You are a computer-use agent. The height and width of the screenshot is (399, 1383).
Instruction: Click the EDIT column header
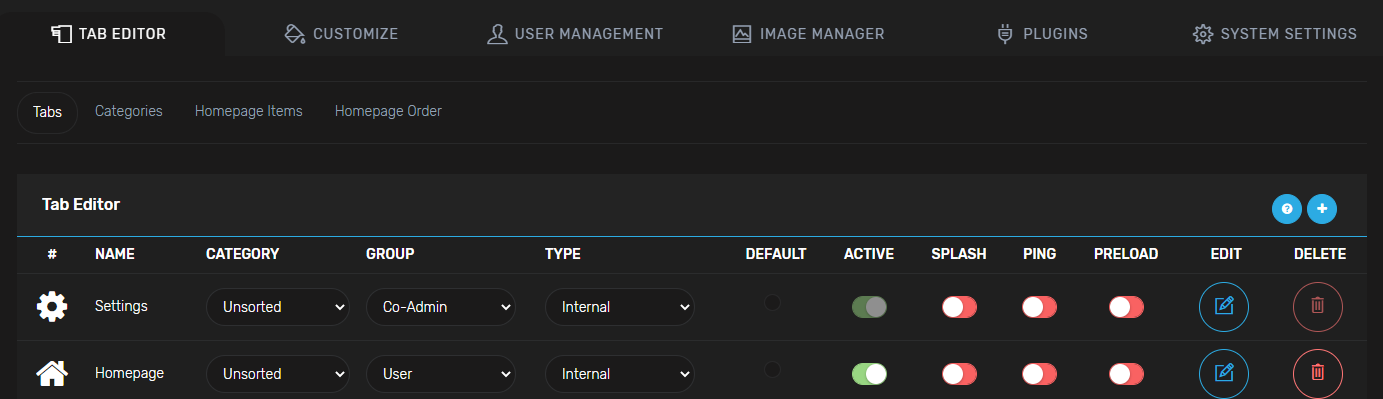[x=1225, y=254]
